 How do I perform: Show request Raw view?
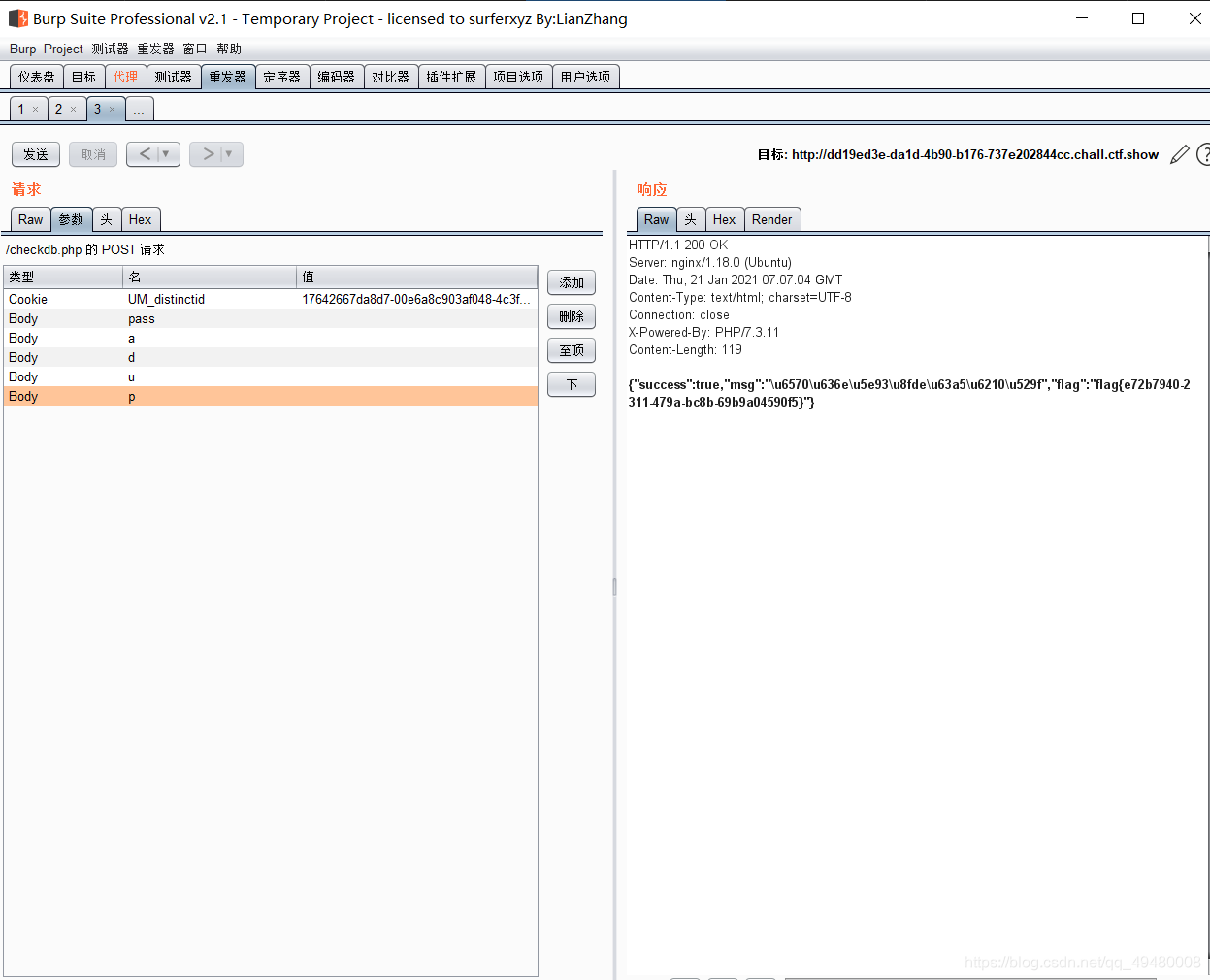31,219
